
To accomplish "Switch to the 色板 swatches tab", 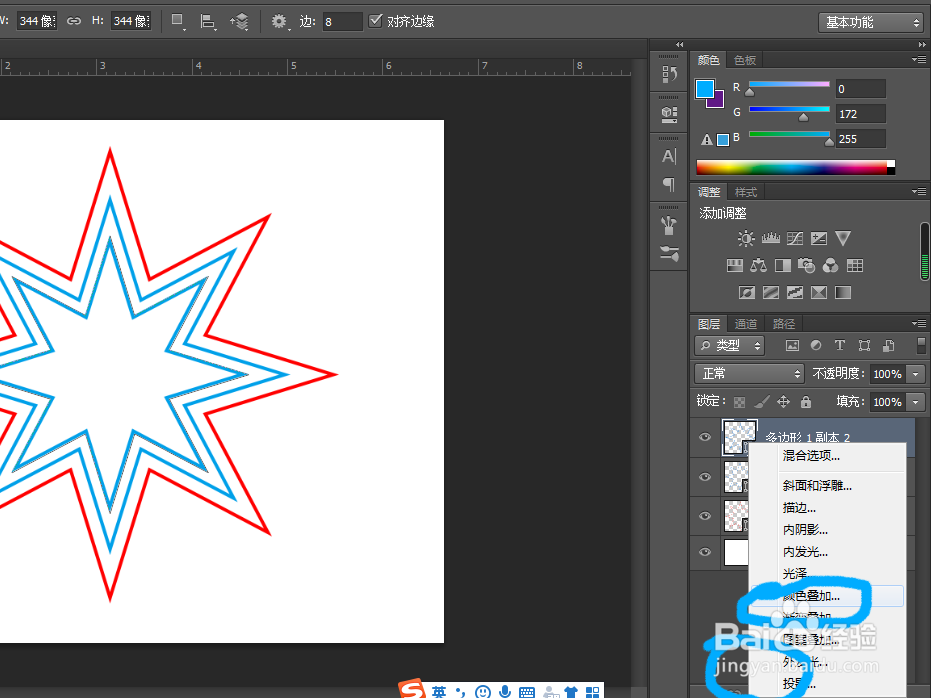I will pos(745,60).
